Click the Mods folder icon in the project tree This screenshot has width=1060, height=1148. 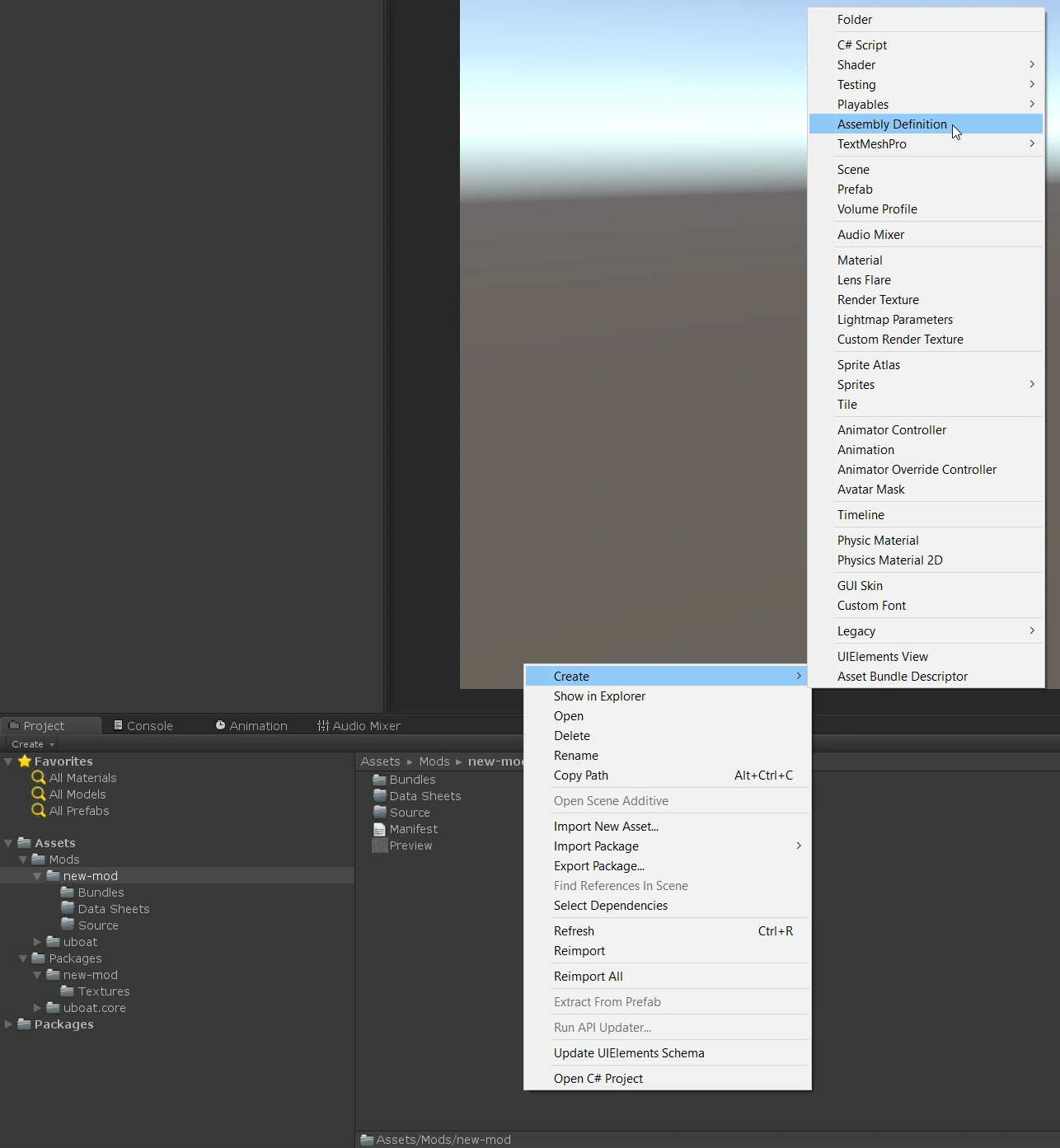(39, 859)
